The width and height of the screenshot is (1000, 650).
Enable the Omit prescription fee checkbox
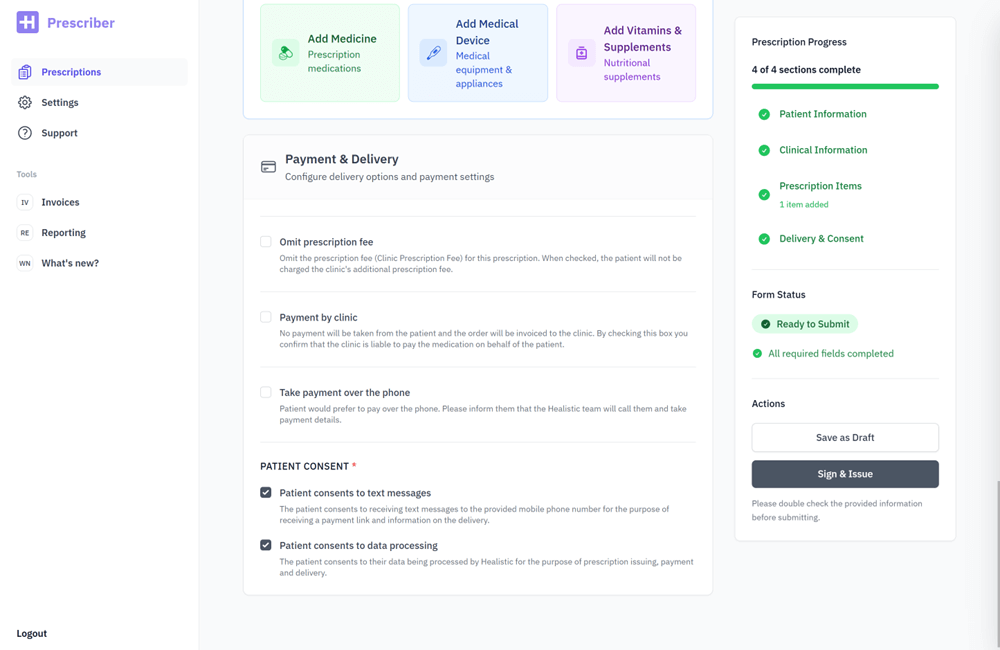point(266,242)
